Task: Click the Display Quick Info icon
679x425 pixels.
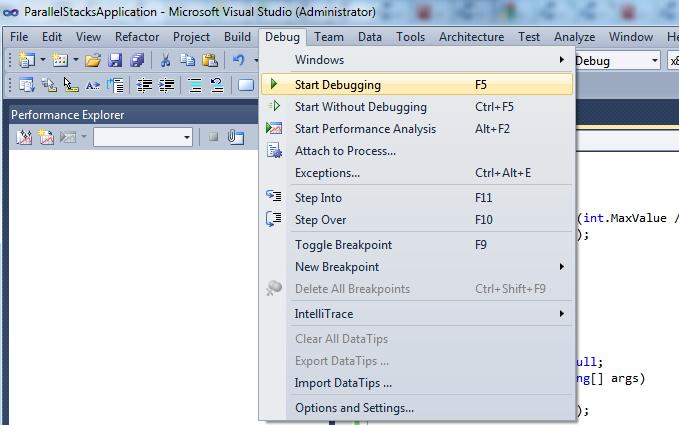Action: 71,85
